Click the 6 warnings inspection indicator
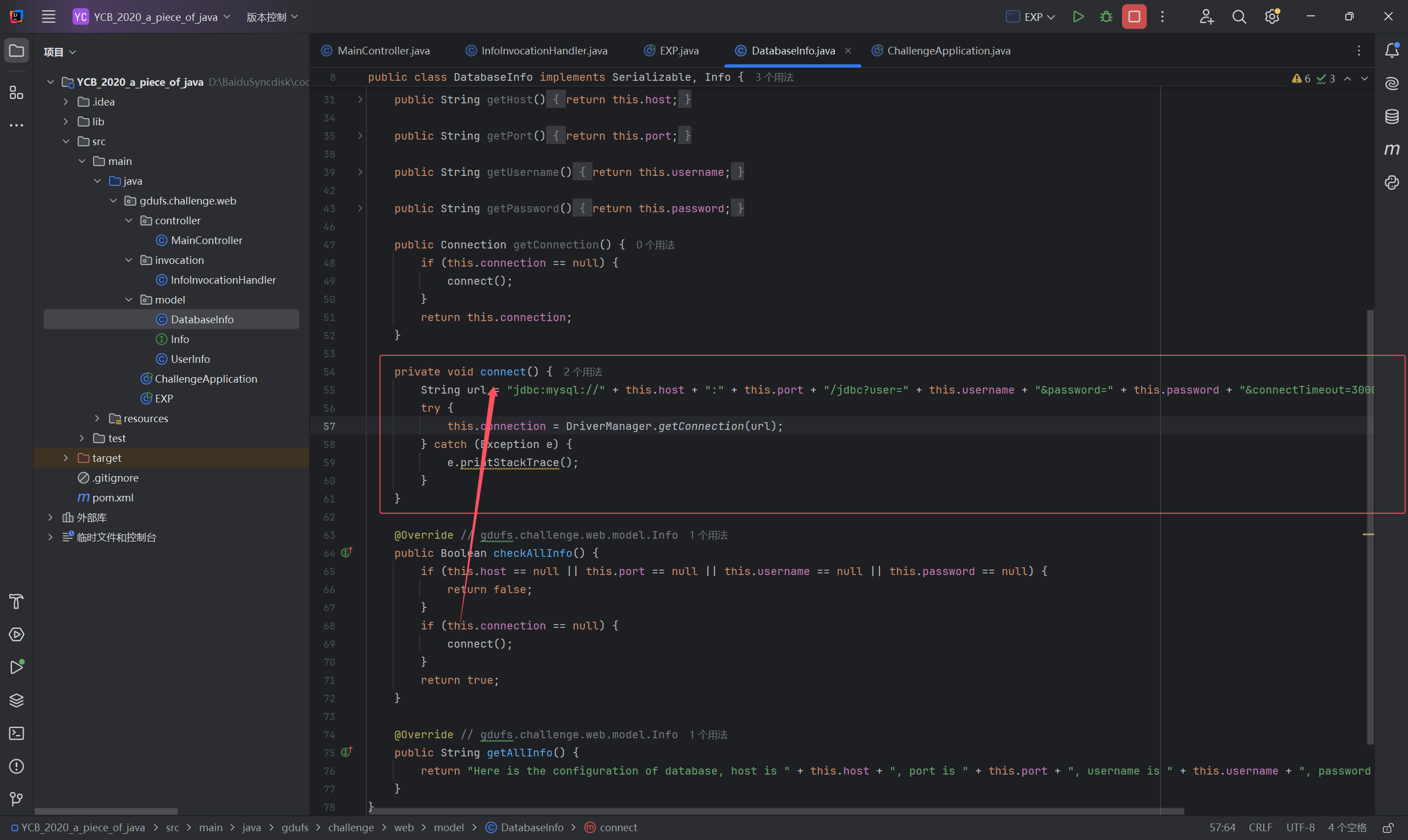 click(1301, 79)
